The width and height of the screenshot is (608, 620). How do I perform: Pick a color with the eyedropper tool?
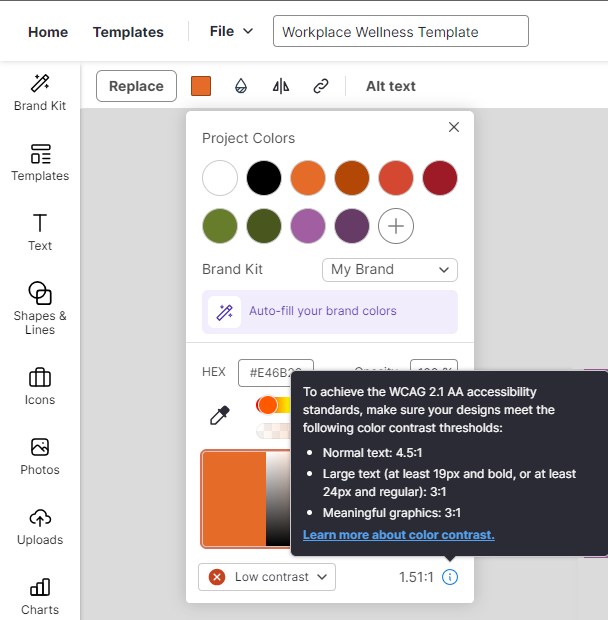(x=220, y=415)
